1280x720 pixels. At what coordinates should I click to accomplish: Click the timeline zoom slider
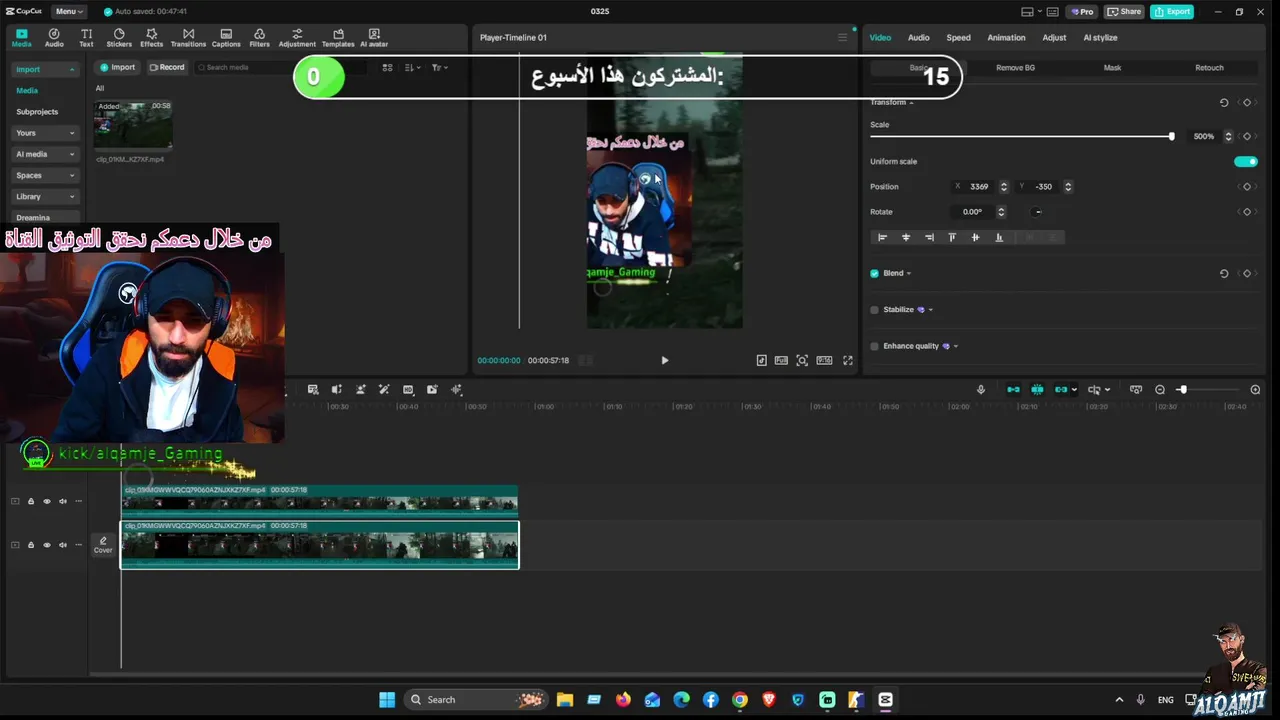point(1182,390)
